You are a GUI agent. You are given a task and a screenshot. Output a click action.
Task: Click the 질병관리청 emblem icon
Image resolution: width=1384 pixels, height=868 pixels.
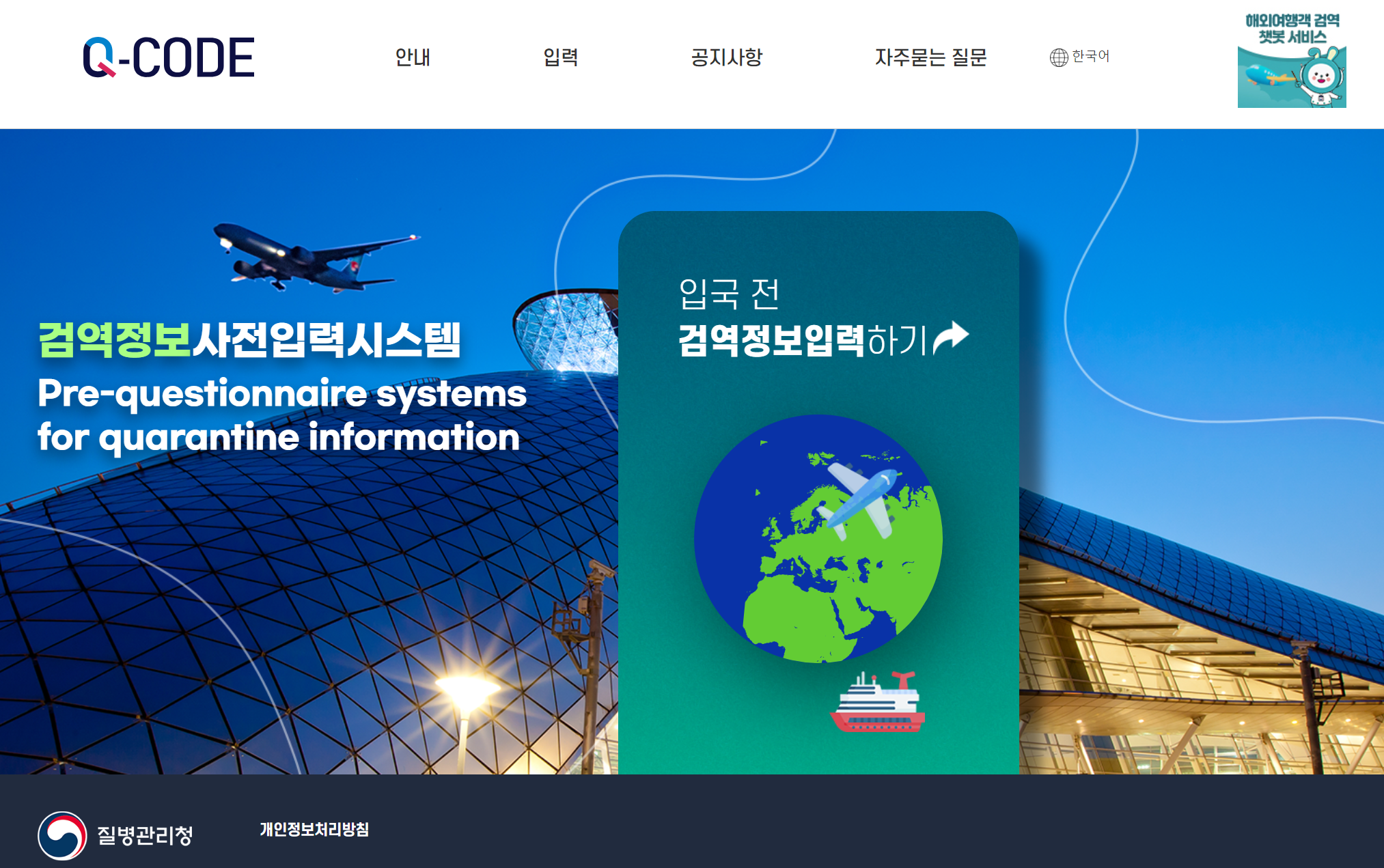click(x=62, y=835)
